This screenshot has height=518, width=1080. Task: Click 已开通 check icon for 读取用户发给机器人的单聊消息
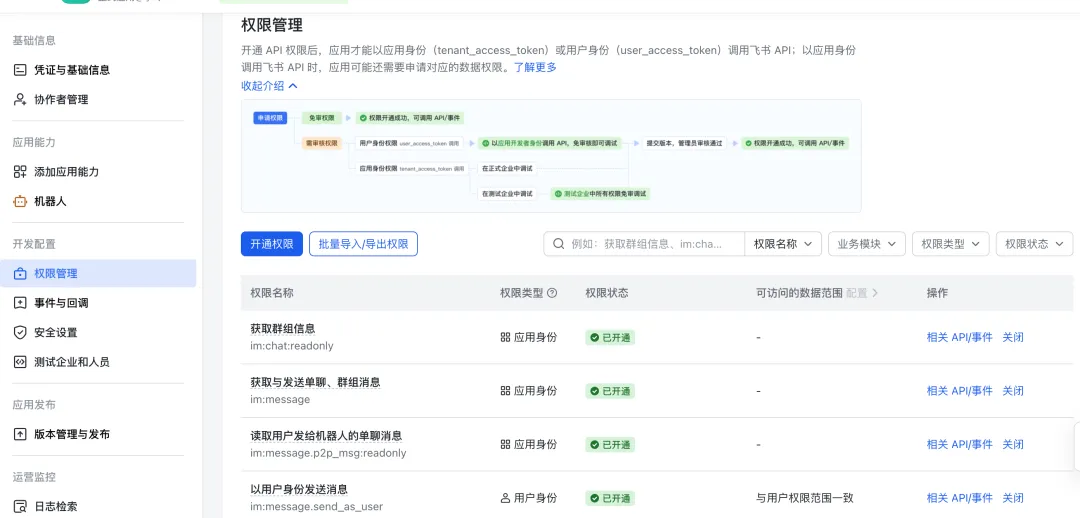tap(594, 445)
